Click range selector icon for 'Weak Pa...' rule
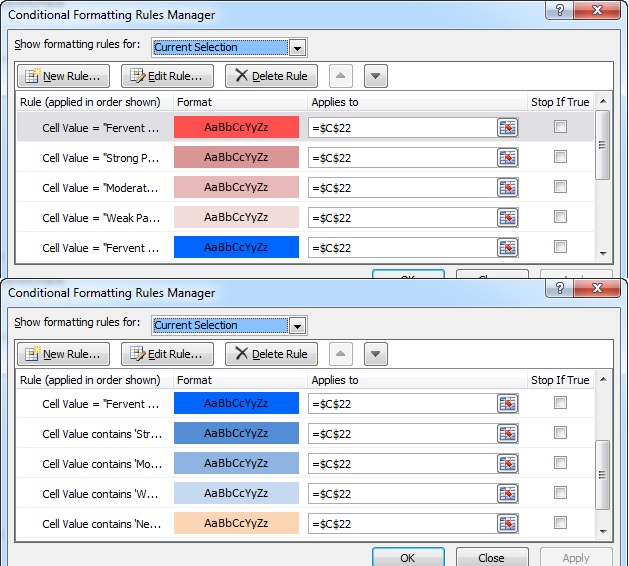The width and height of the screenshot is (629, 566). 508,218
